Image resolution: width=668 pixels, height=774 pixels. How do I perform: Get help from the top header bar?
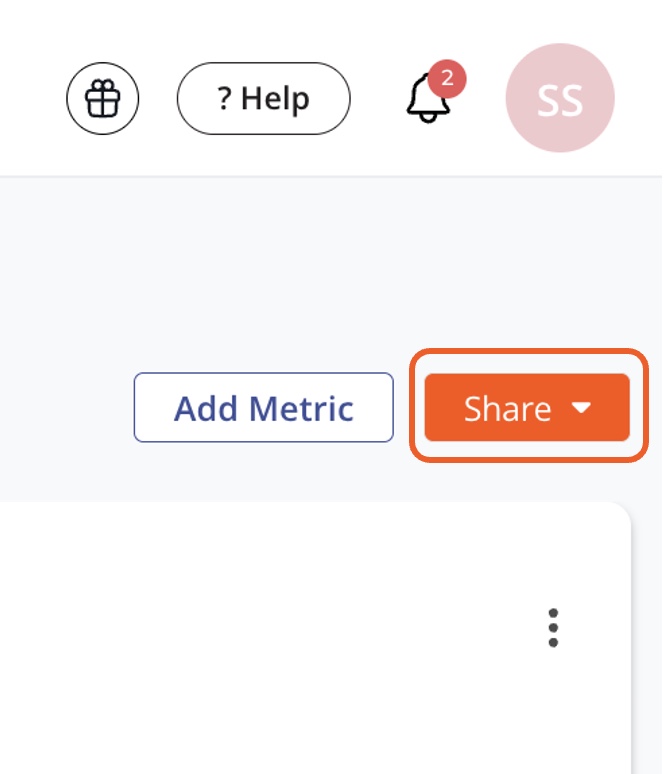[x=264, y=99]
